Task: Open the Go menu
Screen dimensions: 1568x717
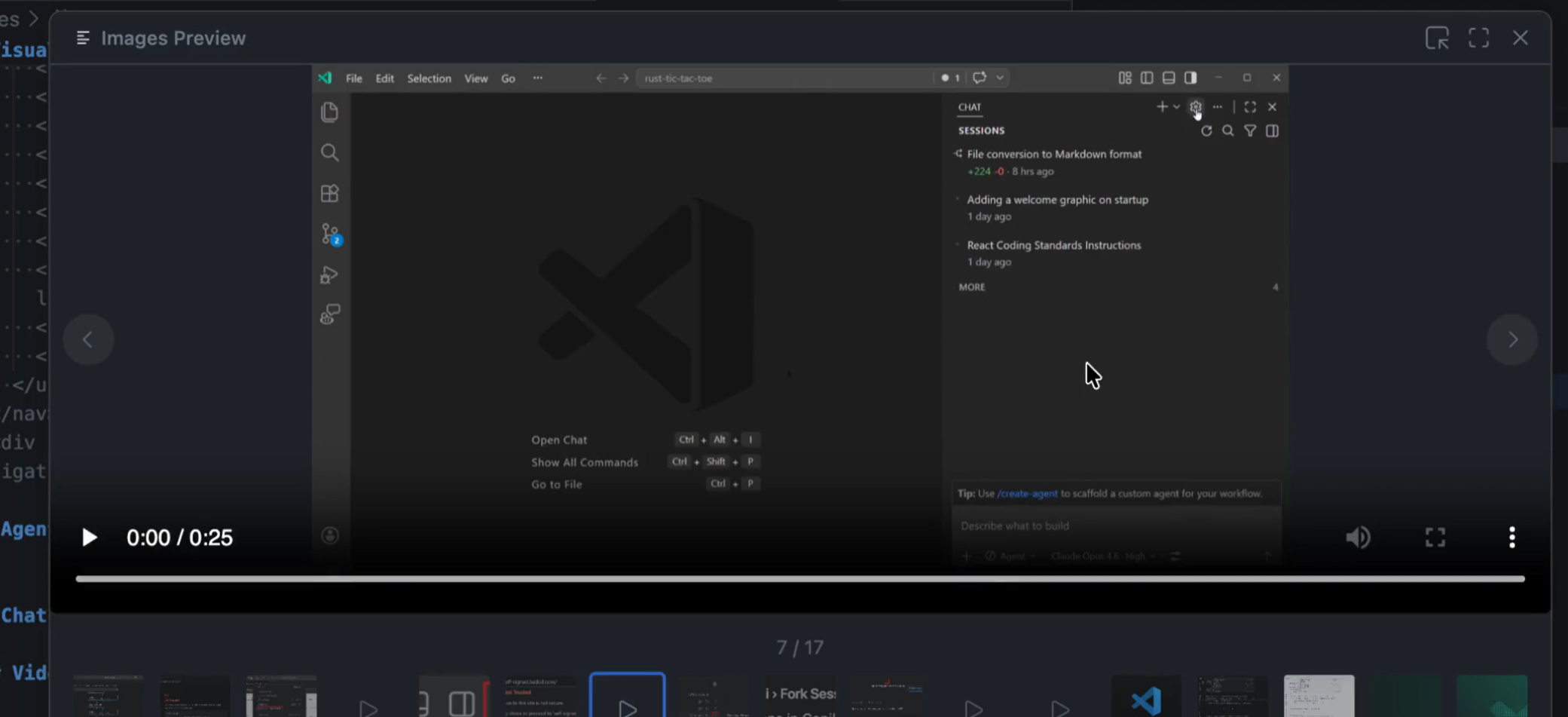Action: click(509, 78)
